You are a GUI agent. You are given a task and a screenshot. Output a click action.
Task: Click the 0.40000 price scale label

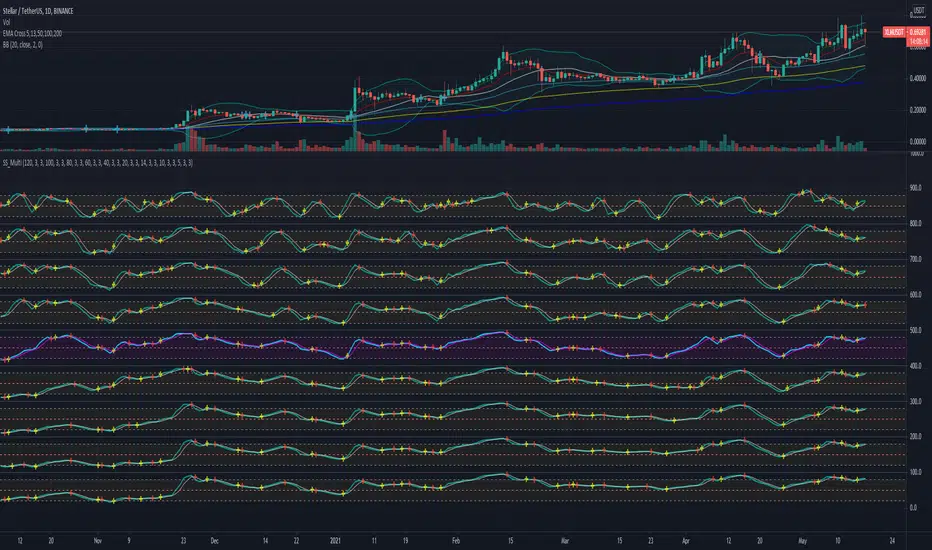pyautogui.click(x=918, y=78)
